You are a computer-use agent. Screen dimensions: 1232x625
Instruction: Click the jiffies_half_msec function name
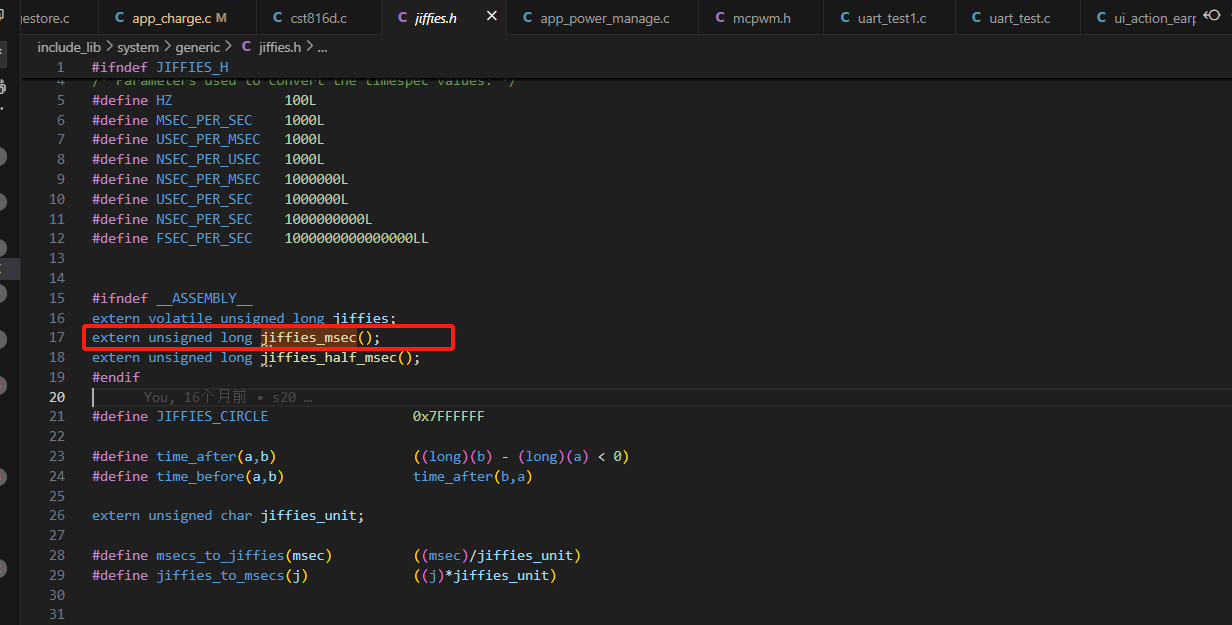(329, 358)
